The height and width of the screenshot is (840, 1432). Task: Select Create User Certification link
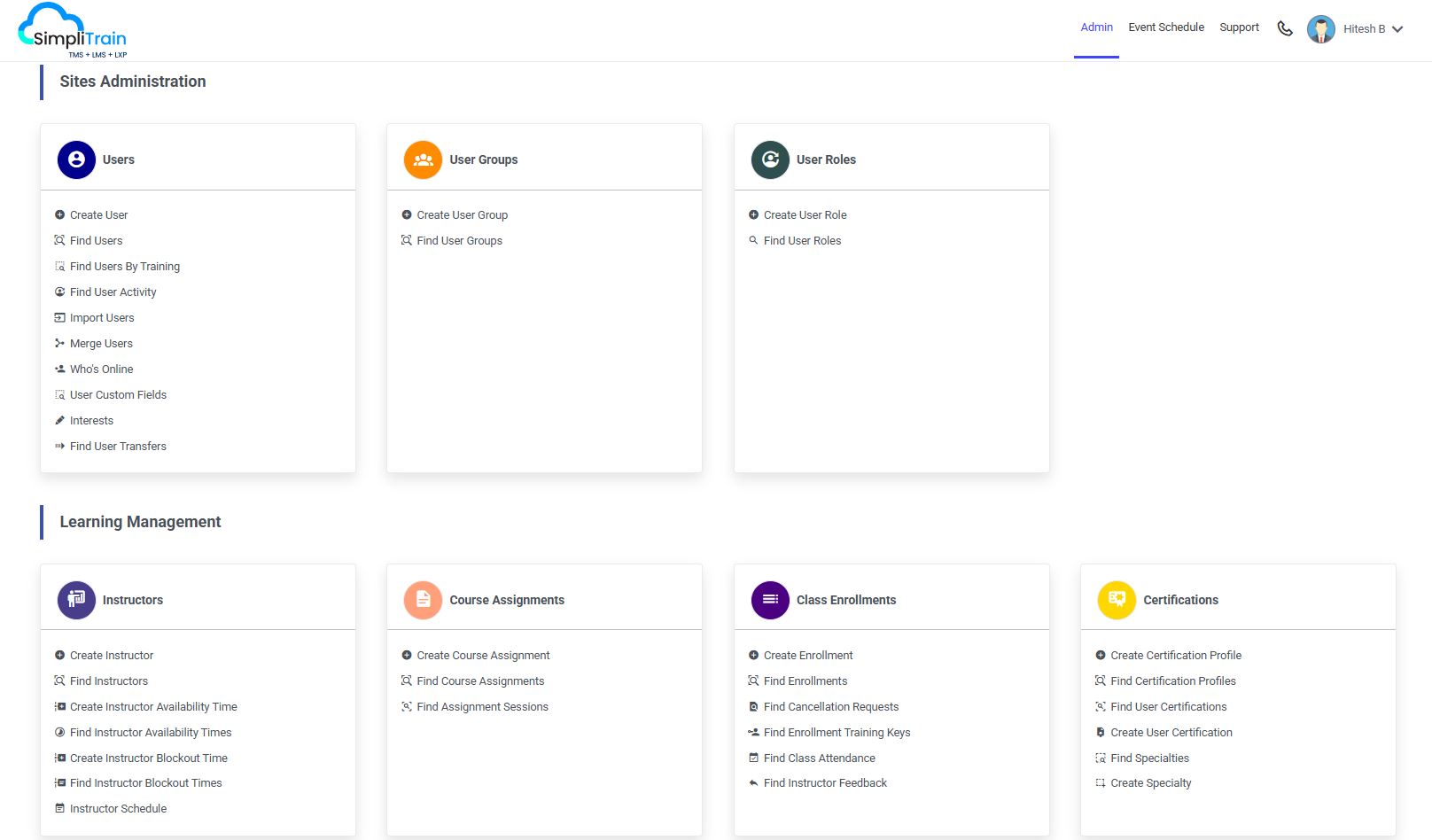pyautogui.click(x=1171, y=733)
